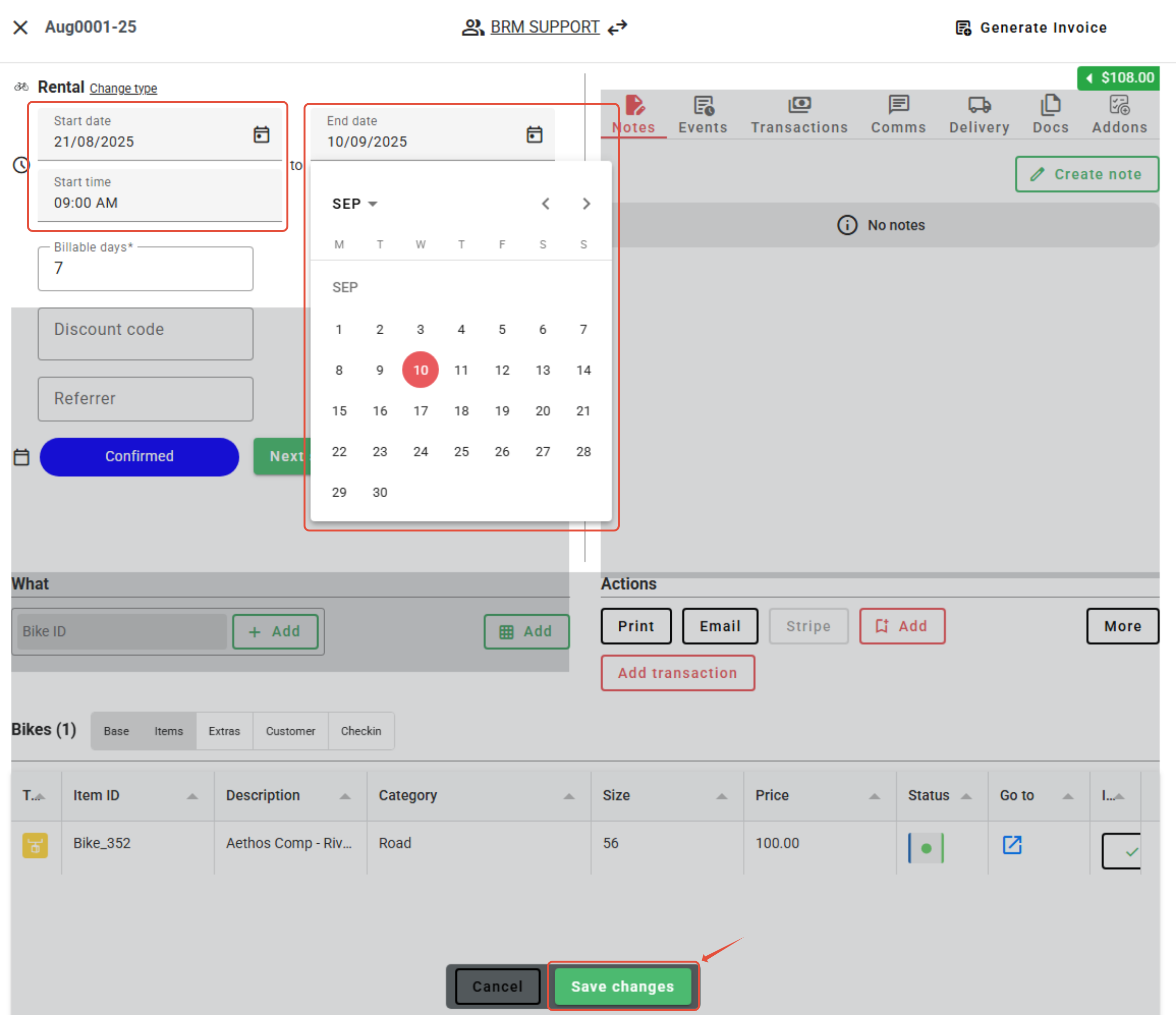1176x1015 pixels.
Task: Select September 17 in the calendar
Action: click(421, 411)
